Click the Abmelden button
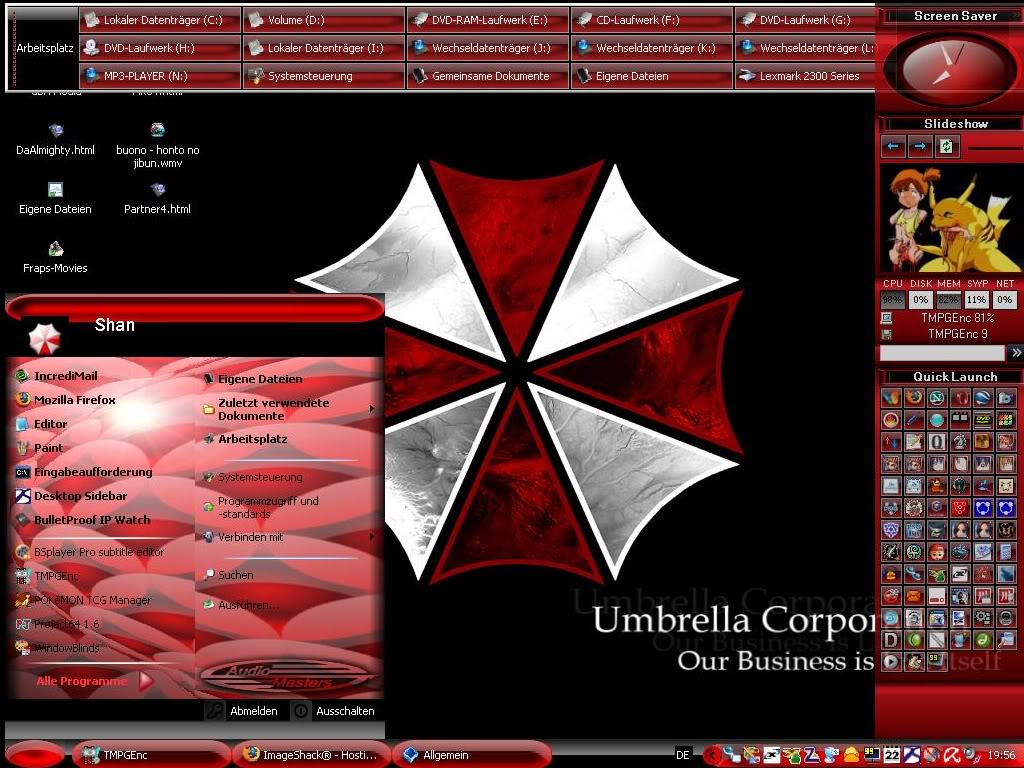Image resolution: width=1024 pixels, height=768 pixels. point(242,711)
